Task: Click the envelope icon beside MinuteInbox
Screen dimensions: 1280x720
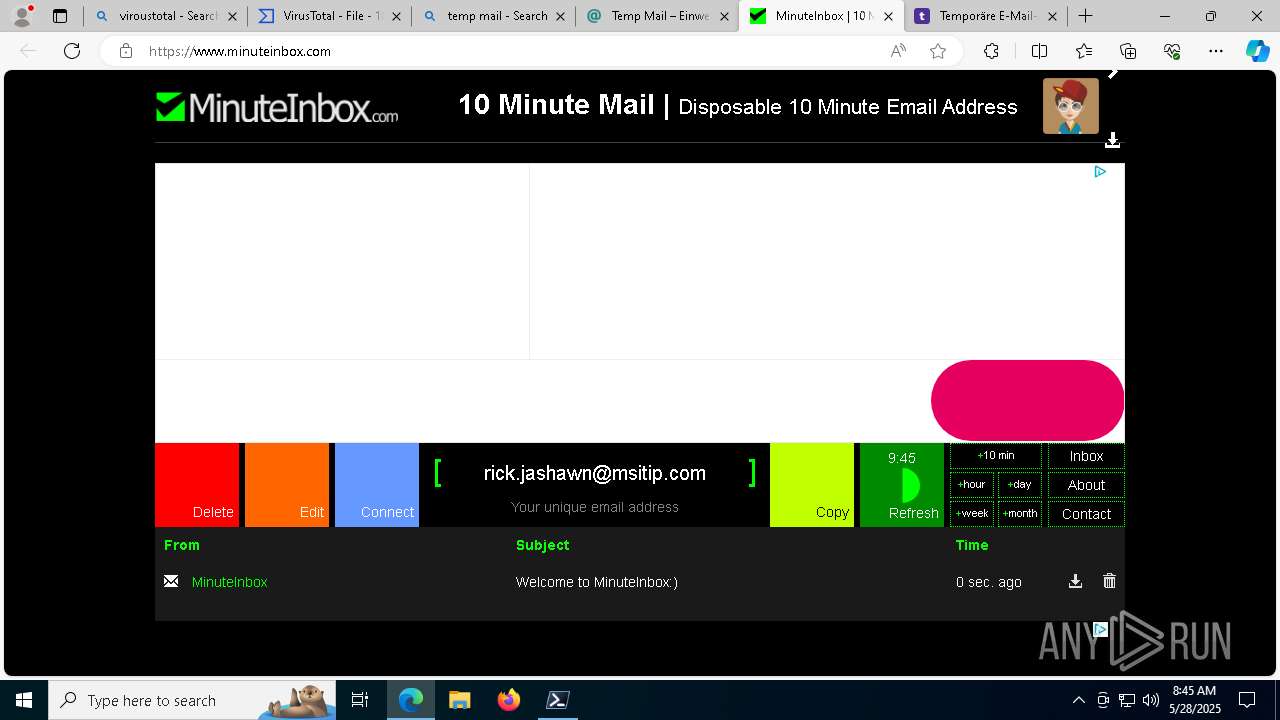Action: pos(171,581)
